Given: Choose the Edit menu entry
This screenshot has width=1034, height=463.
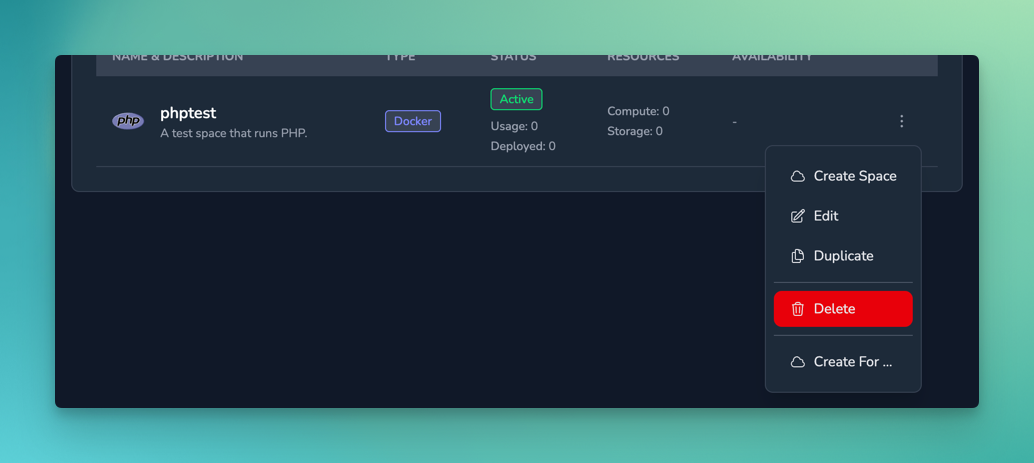Looking at the screenshot, I should point(825,216).
